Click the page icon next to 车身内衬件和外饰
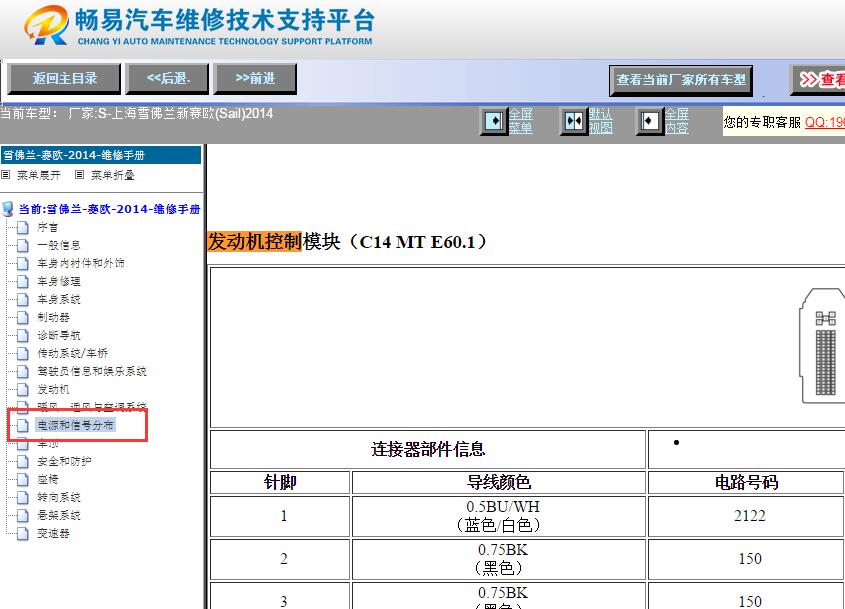The height and width of the screenshot is (609, 845). pos(23,264)
